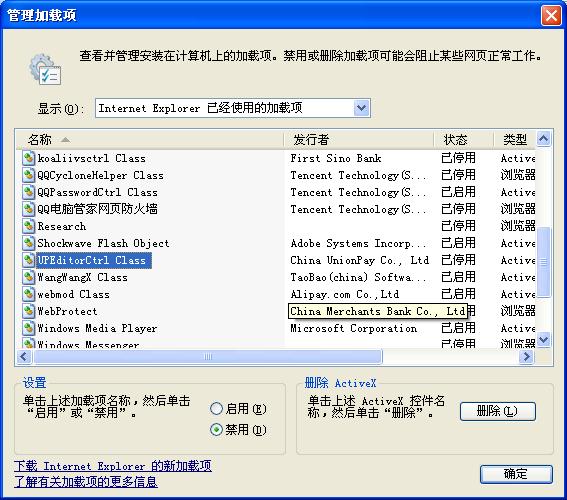Select the 启用(E) radio button
The width and height of the screenshot is (567, 500).
pyautogui.click(x=216, y=409)
